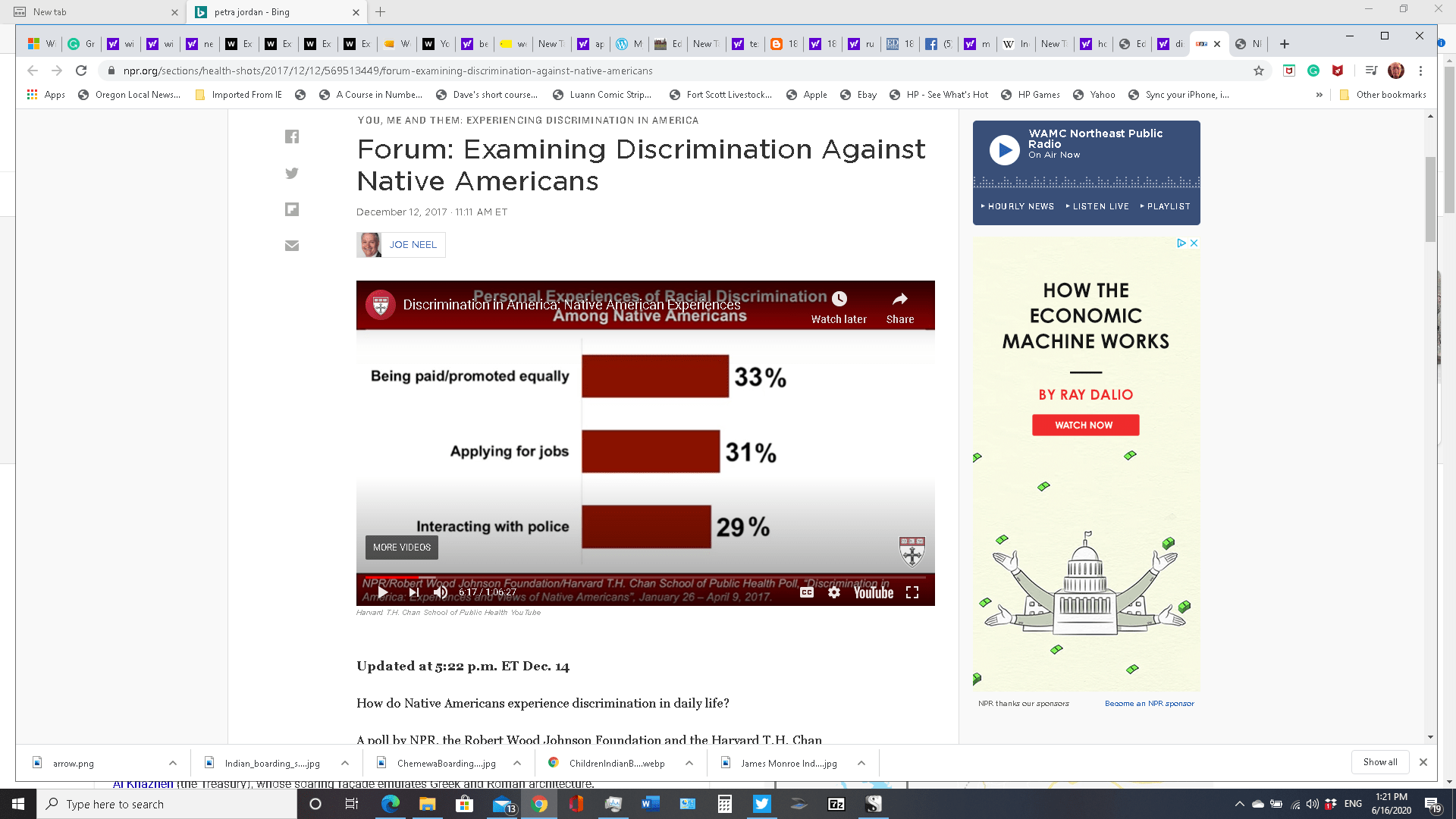Click the Flipboard share icon

point(292,209)
